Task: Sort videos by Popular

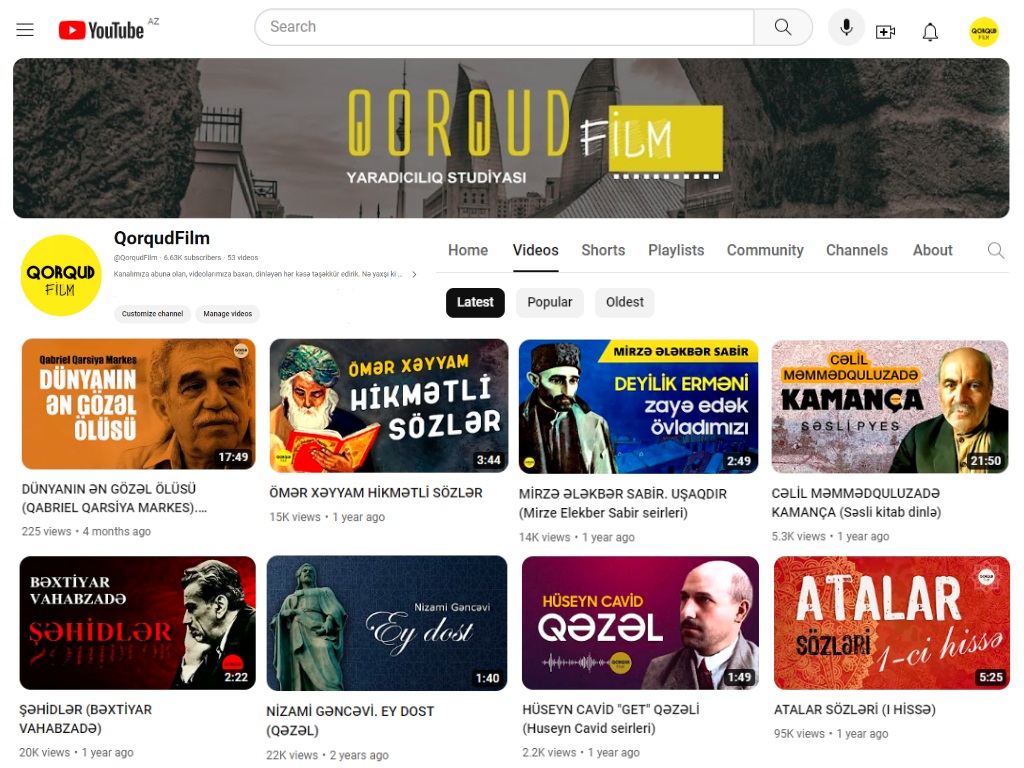Action: (x=549, y=302)
